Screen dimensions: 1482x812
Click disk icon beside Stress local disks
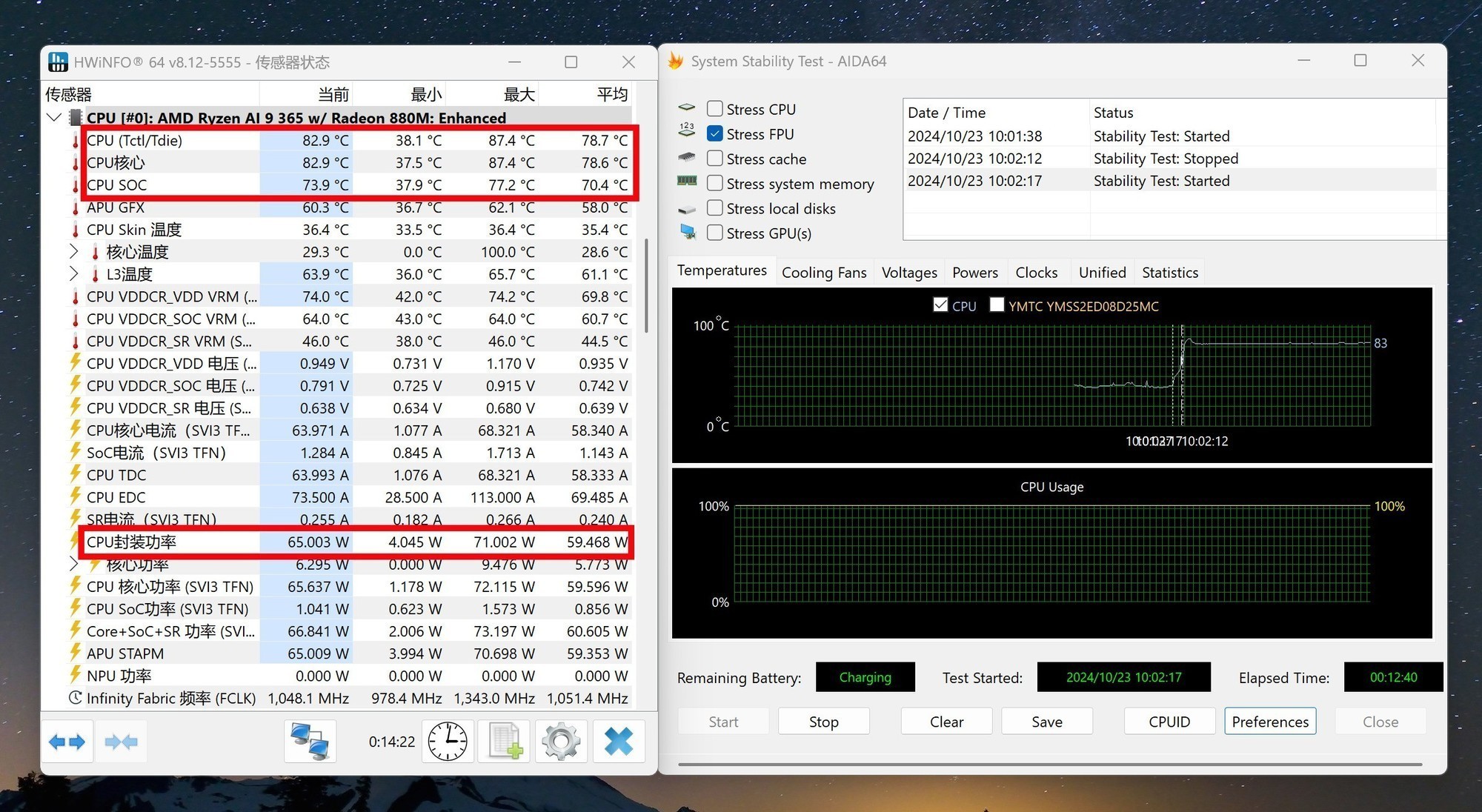point(687,210)
